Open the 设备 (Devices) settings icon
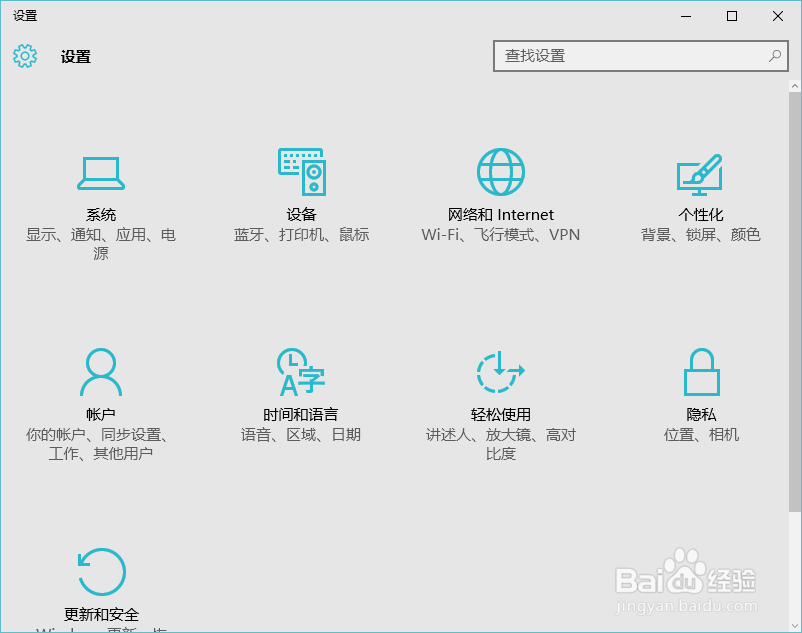 point(301,170)
